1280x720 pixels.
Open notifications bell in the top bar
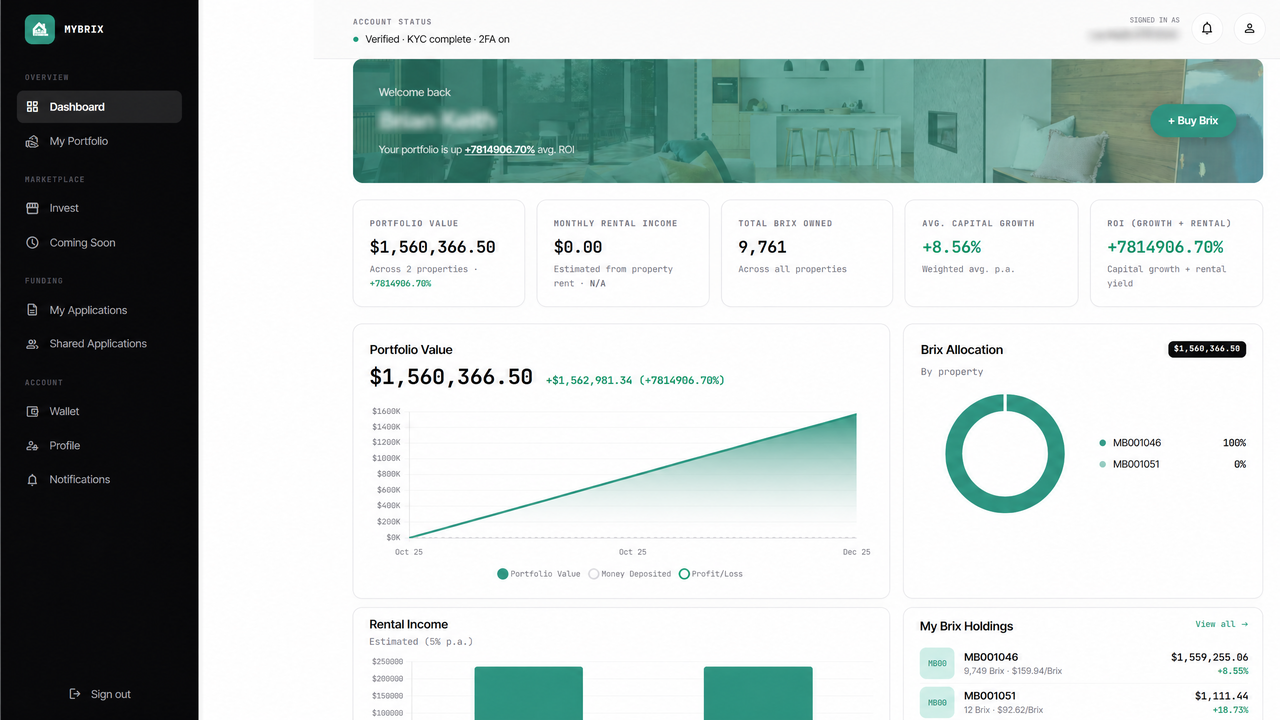click(1207, 29)
